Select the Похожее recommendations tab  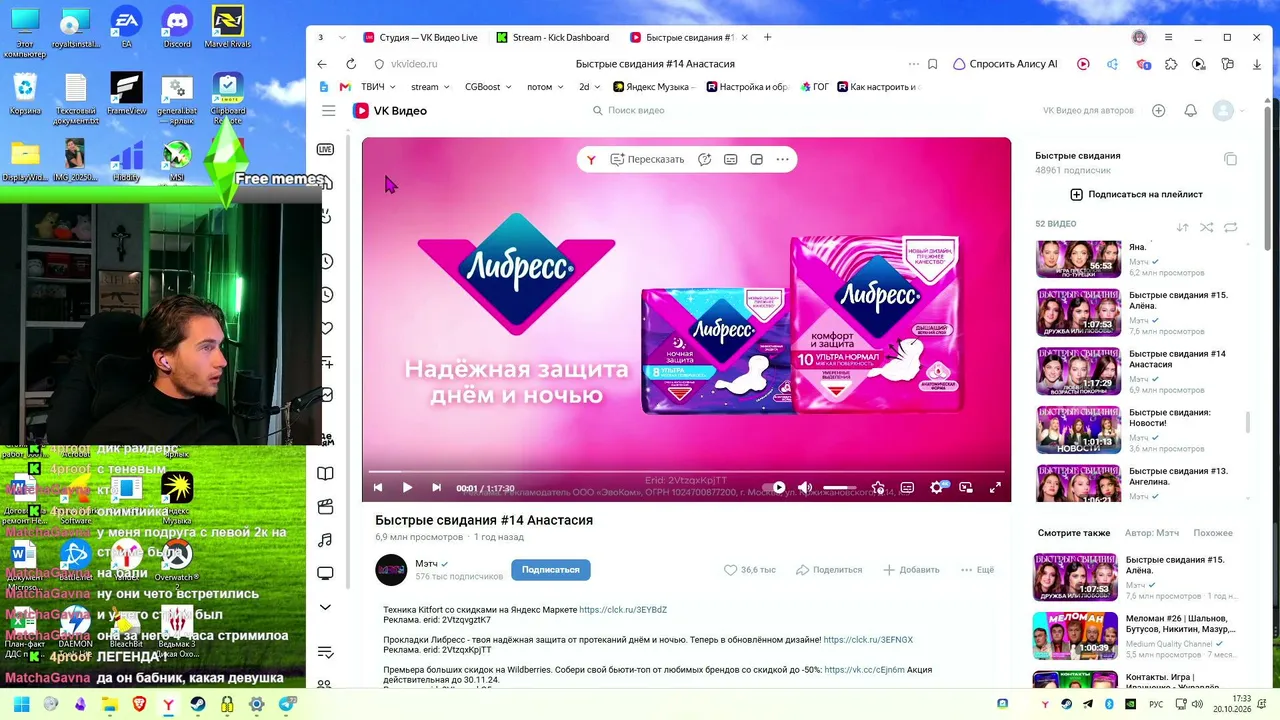pyautogui.click(x=1213, y=533)
